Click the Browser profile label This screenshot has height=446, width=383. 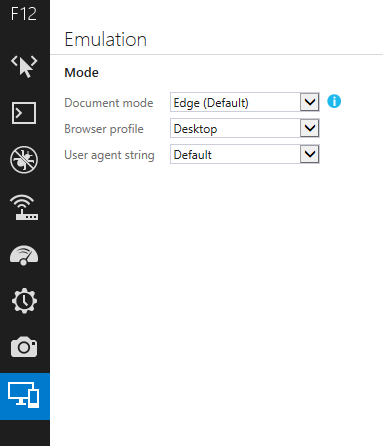104,129
